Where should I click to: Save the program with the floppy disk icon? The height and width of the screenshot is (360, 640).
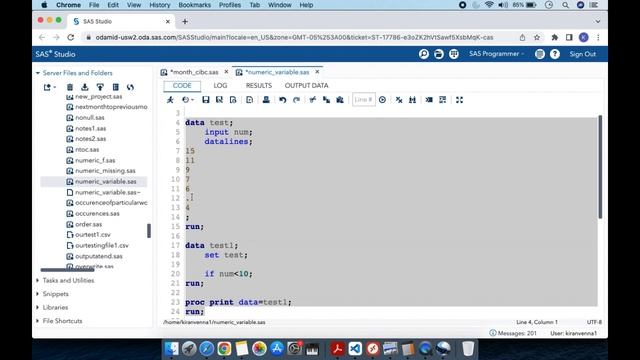(x=206, y=100)
